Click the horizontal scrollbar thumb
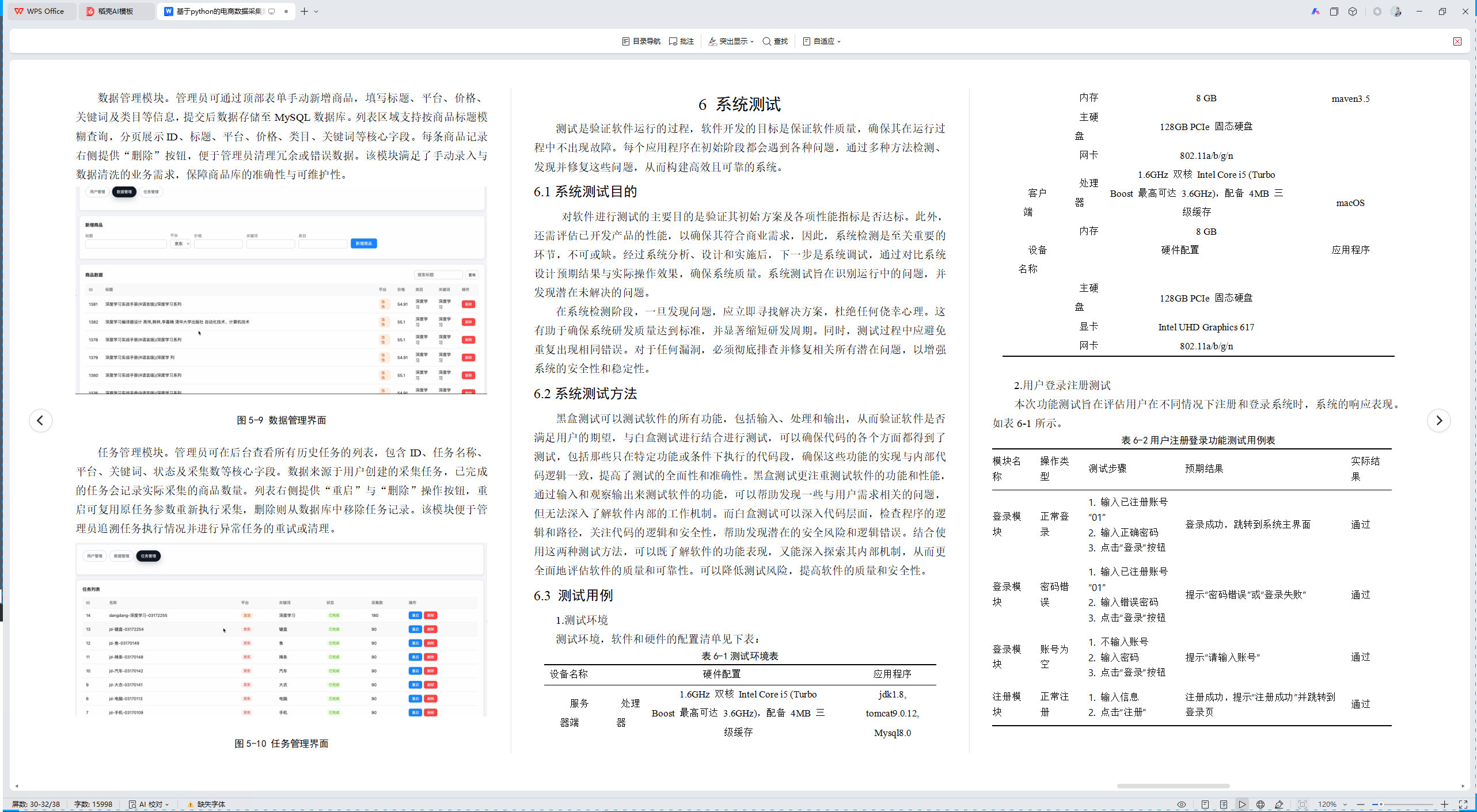Viewport: 1477px width, 812px height. click(1172, 786)
